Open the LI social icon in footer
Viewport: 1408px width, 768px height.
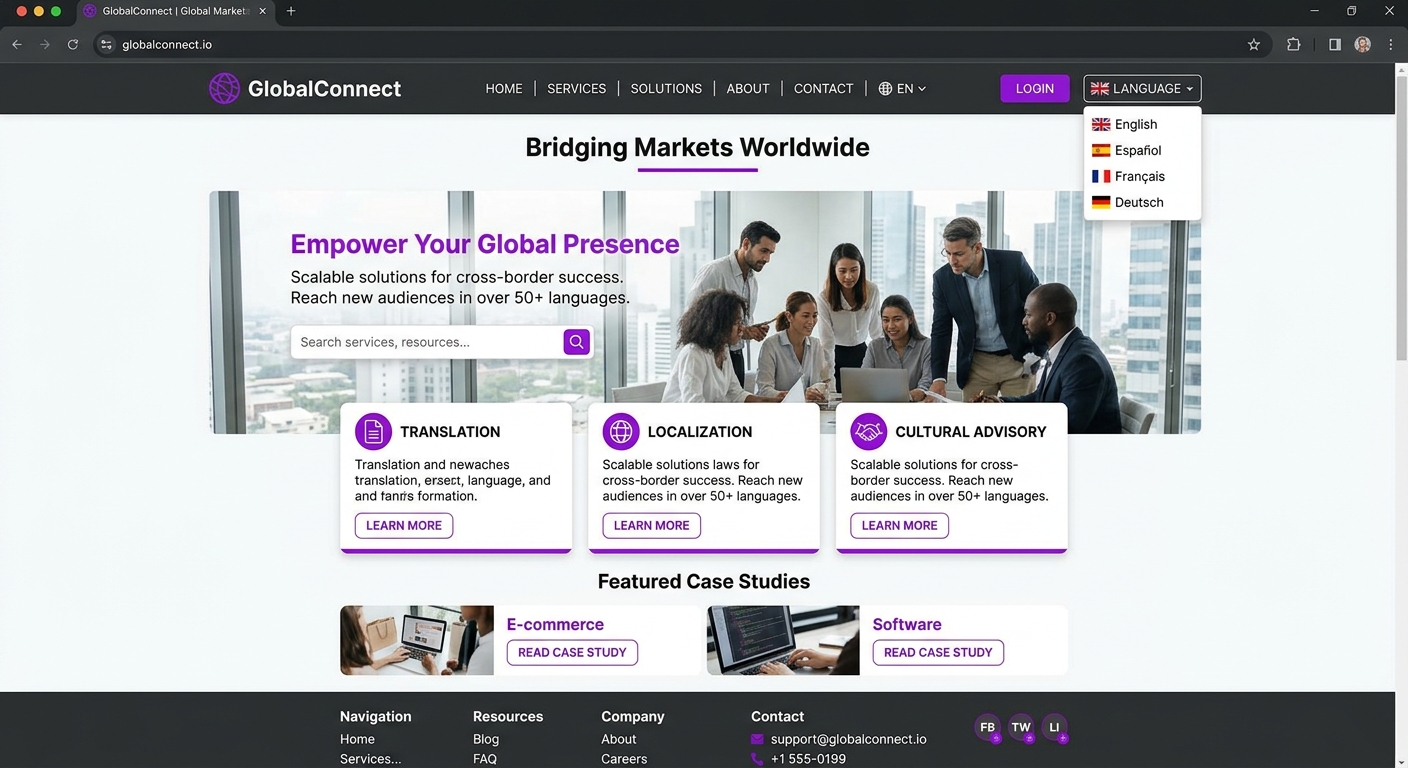[x=1054, y=727]
